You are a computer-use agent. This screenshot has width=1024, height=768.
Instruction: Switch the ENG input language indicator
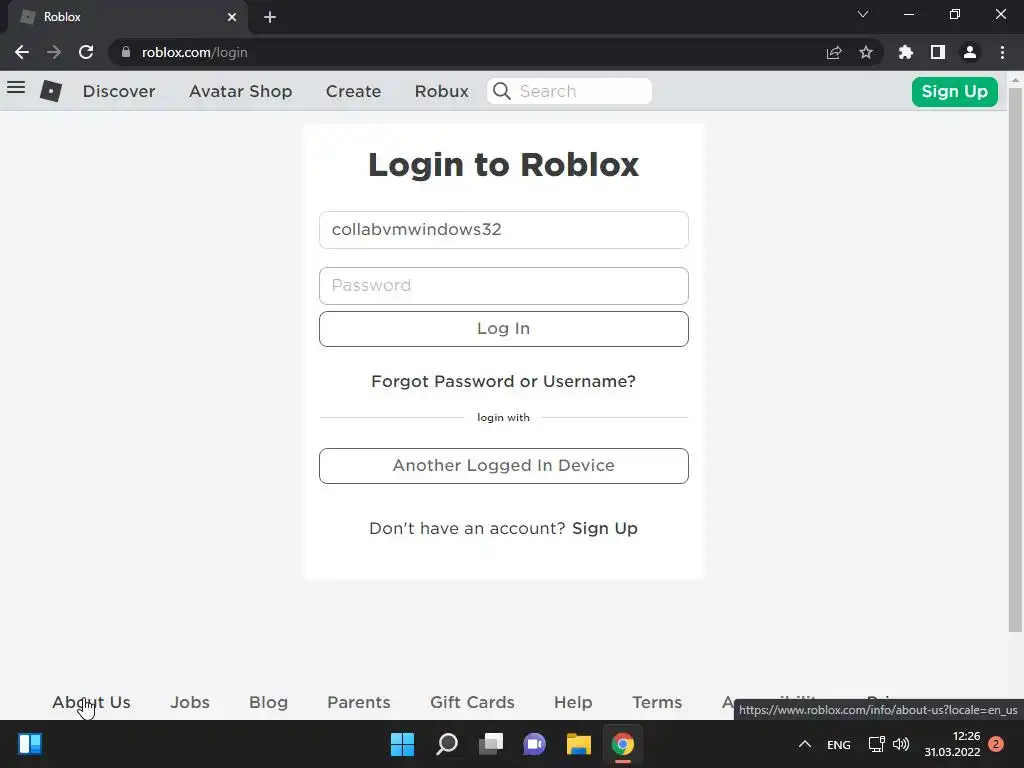coord(839,744)
